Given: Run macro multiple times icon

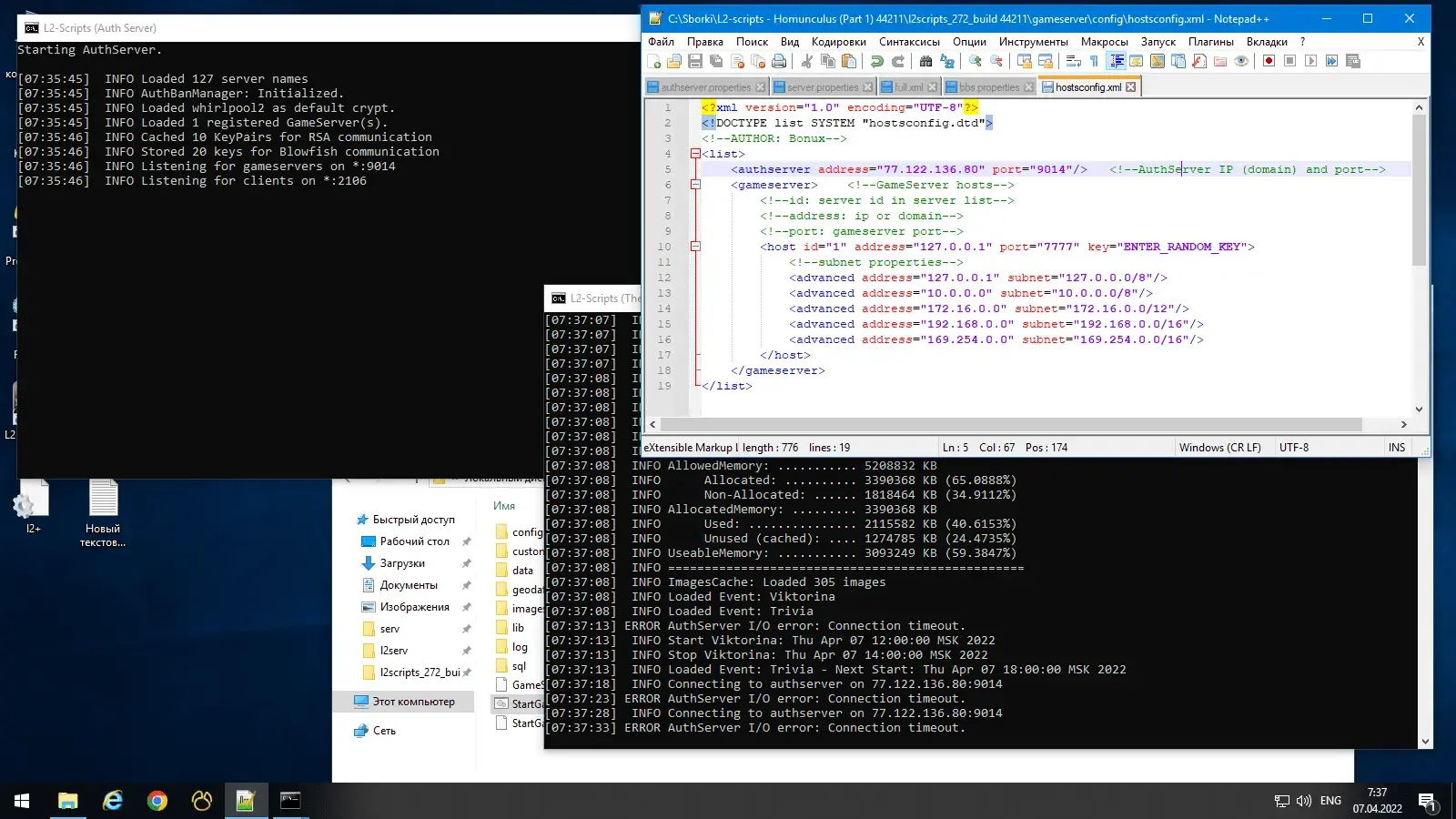Looking at the screenshot, I should (1331, 61).
